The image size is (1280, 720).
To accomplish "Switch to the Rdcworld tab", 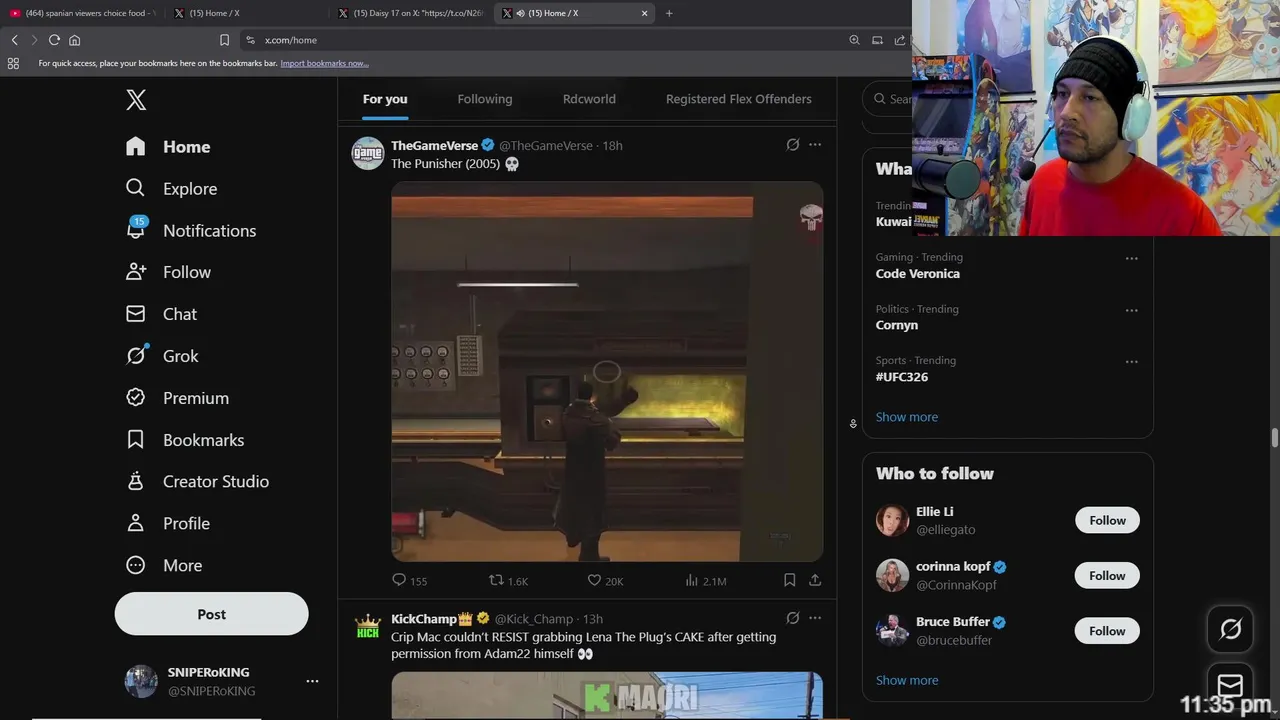I will tap(589, 99).
